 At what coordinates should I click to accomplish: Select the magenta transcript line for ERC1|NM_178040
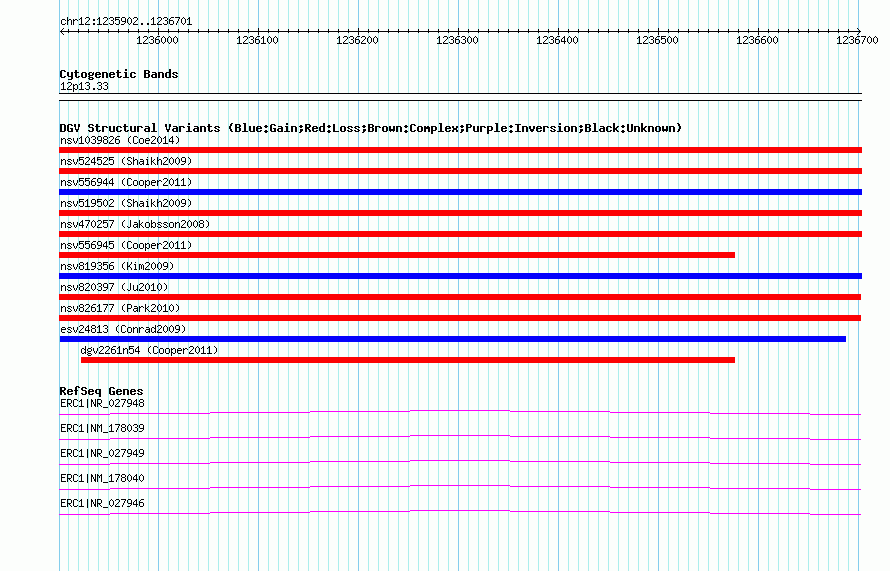tap(460, 487)
